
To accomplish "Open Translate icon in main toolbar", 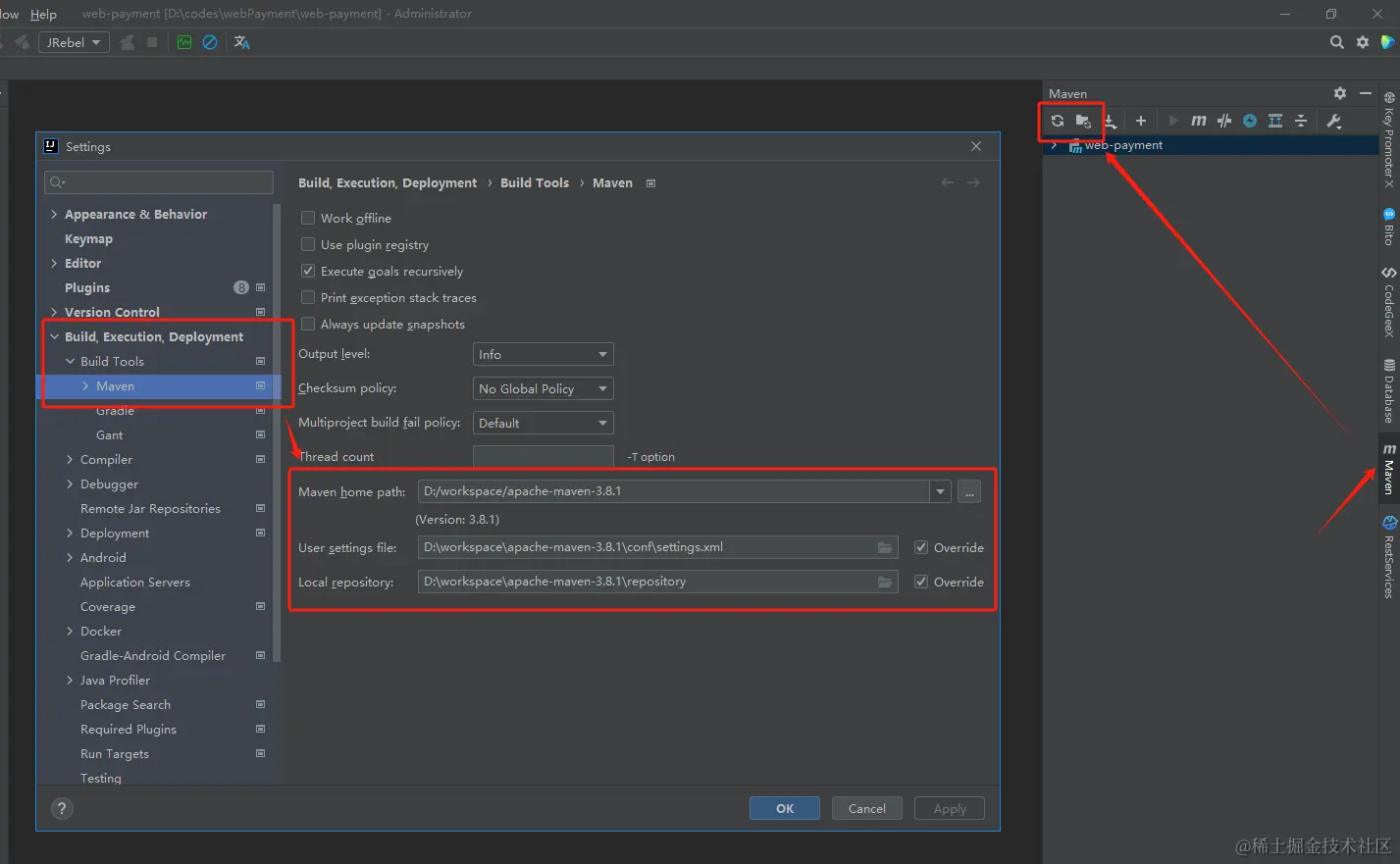I will click(x=242, y=42).
